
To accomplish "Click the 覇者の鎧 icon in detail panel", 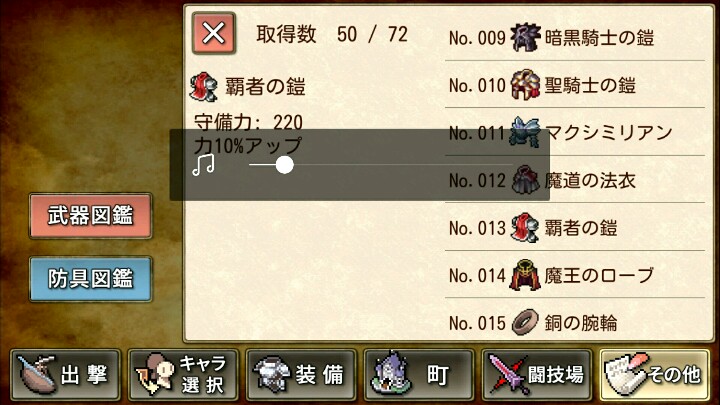I will (x=203, y=86).
